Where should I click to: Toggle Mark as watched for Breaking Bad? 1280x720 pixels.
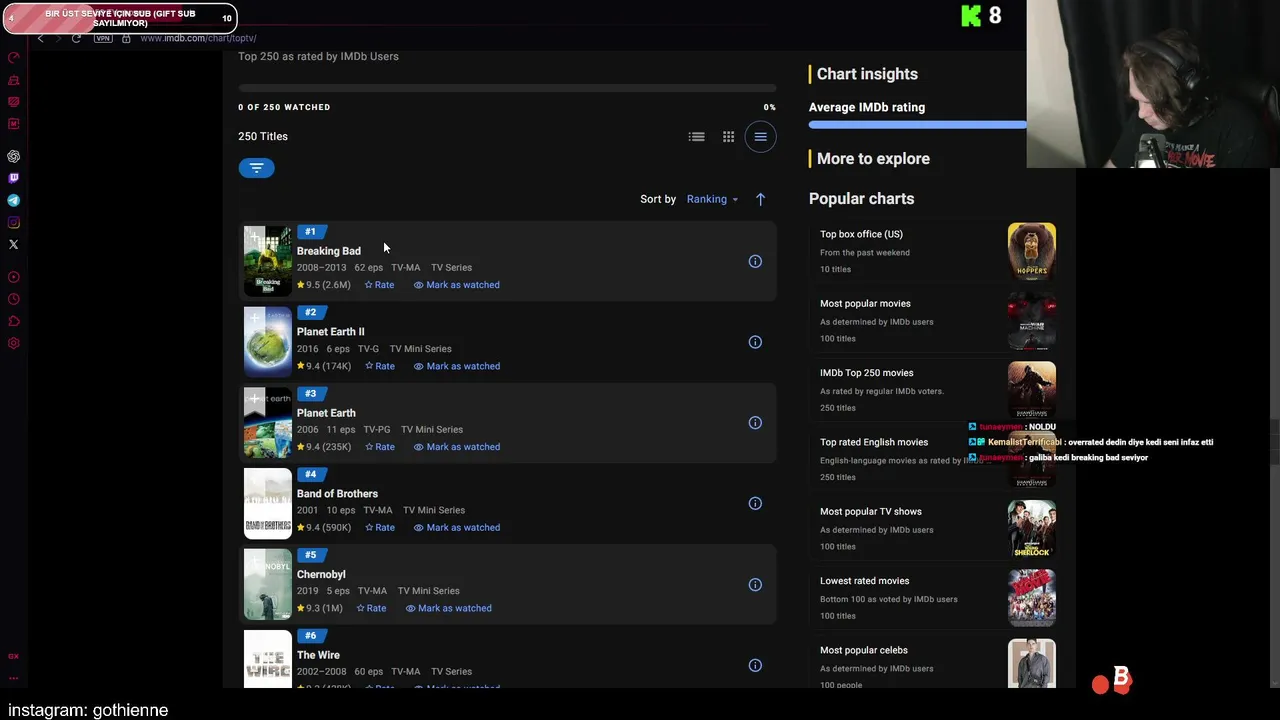[457, 285]
